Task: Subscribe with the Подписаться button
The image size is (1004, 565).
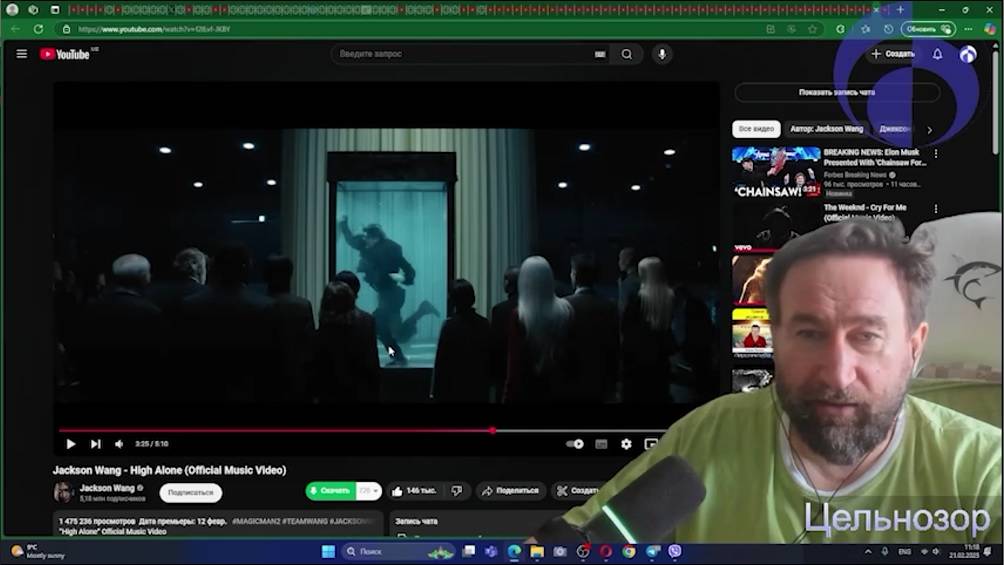Action: coord(190,493)
